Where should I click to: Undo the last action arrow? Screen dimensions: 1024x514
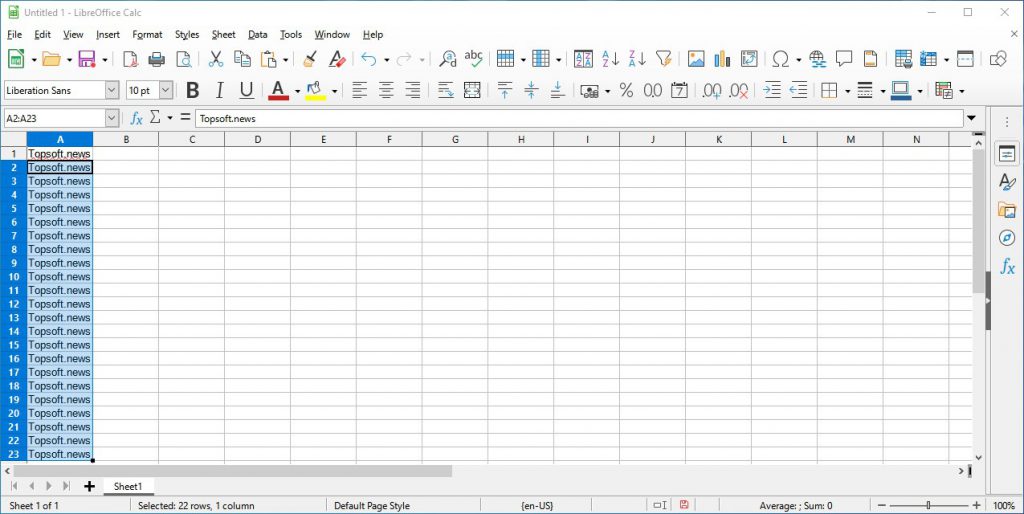pos(369,59)
